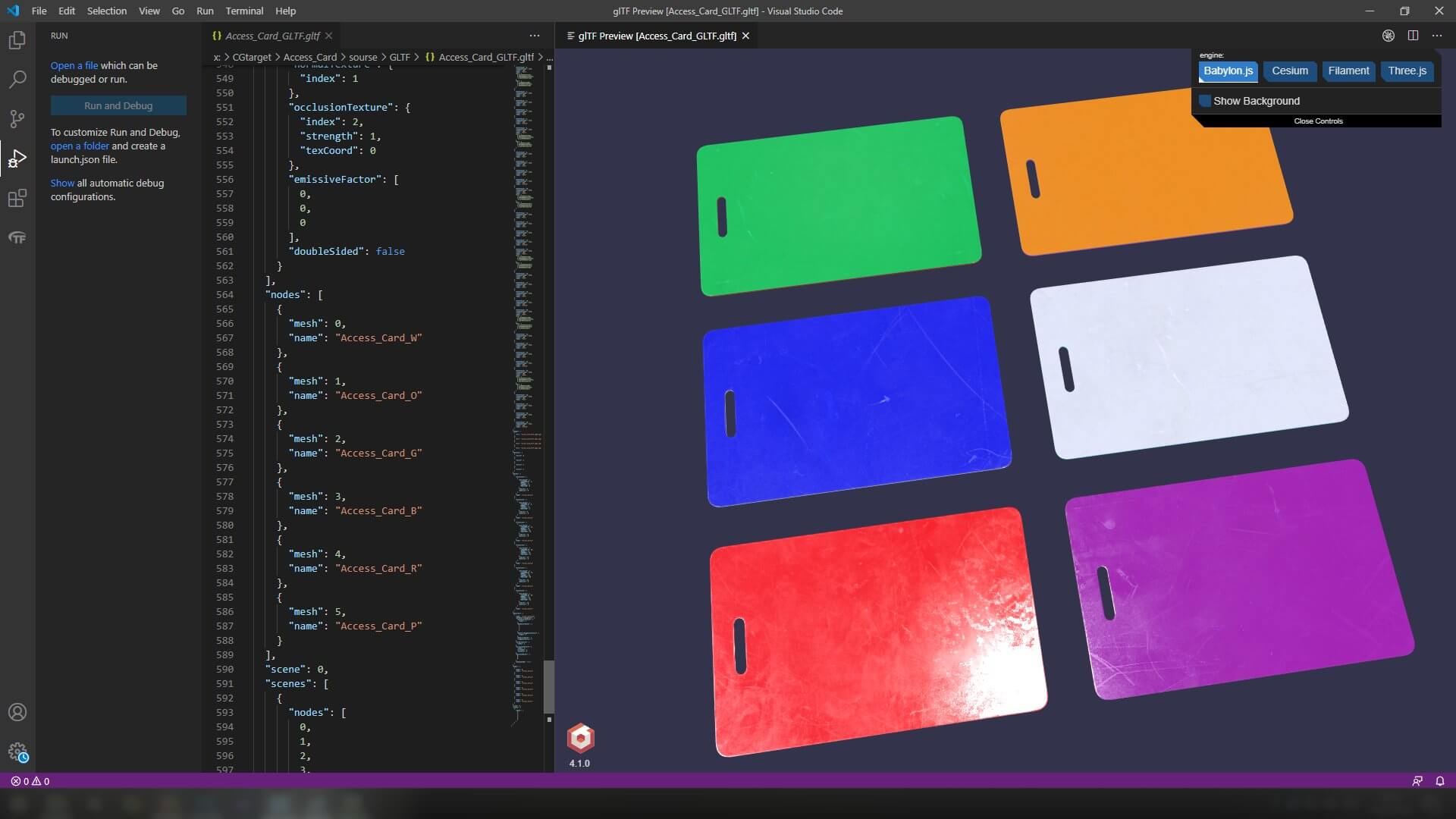The height and width of the screenshot is (819, 1456).
Task: Open Manage settings gear icon
Action: (17, 752)
